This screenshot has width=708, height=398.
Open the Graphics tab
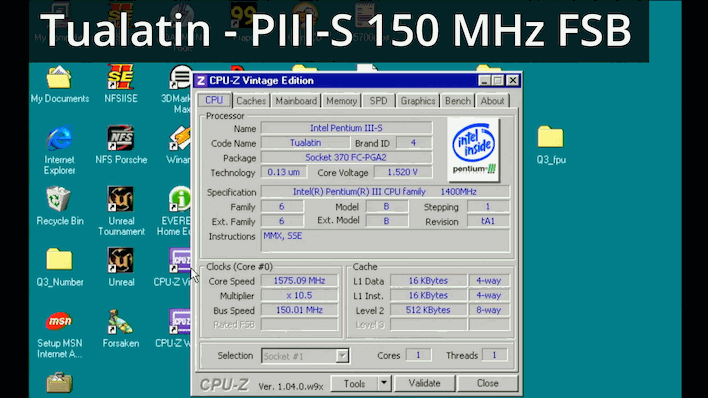tap(418, 101)
